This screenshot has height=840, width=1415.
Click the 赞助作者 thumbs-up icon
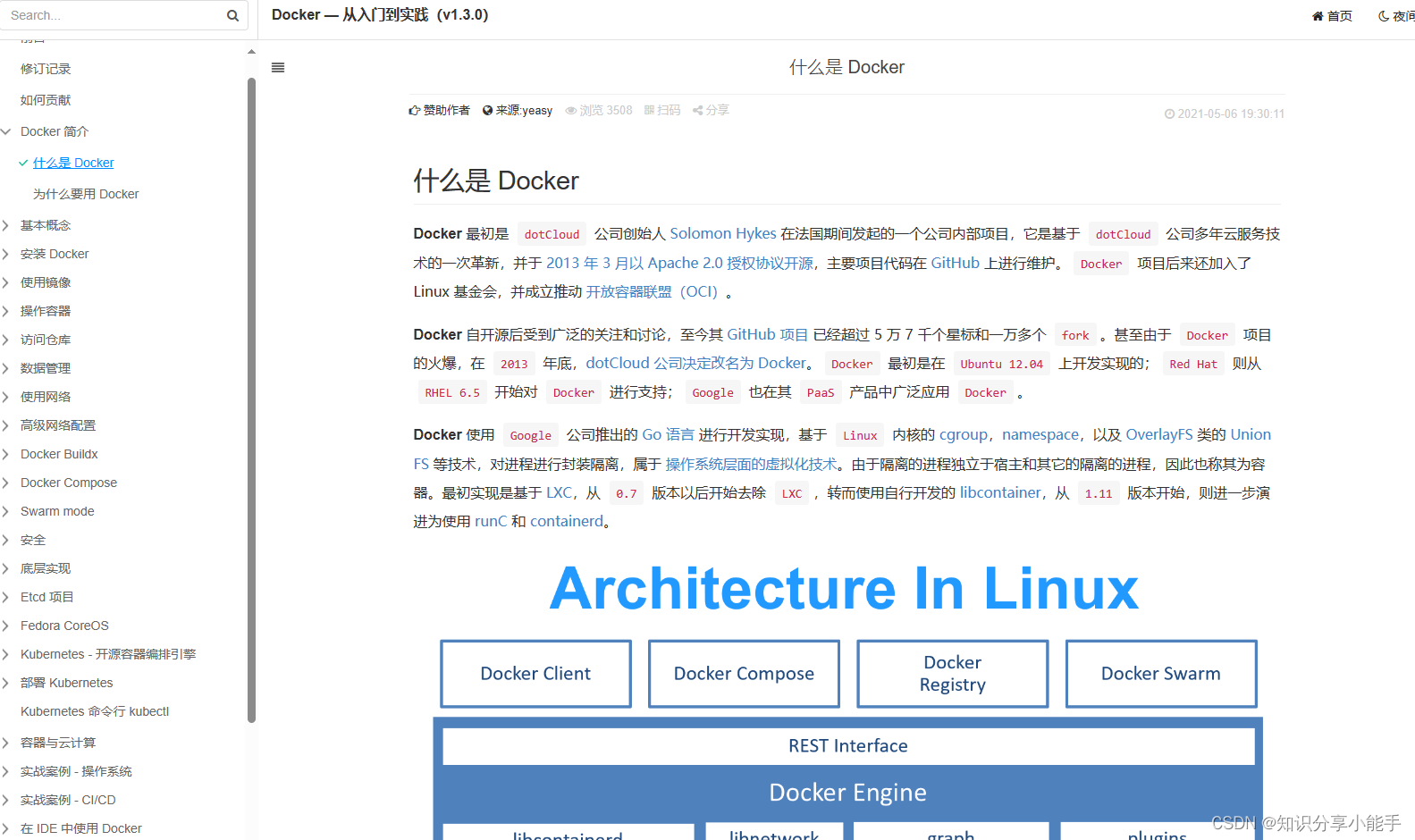pyautogui.click(x=415, y=110)
